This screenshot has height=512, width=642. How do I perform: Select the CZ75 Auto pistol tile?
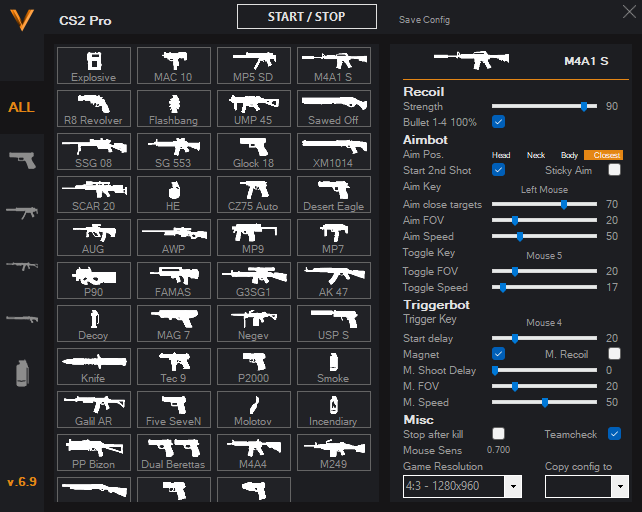point(253,195)
